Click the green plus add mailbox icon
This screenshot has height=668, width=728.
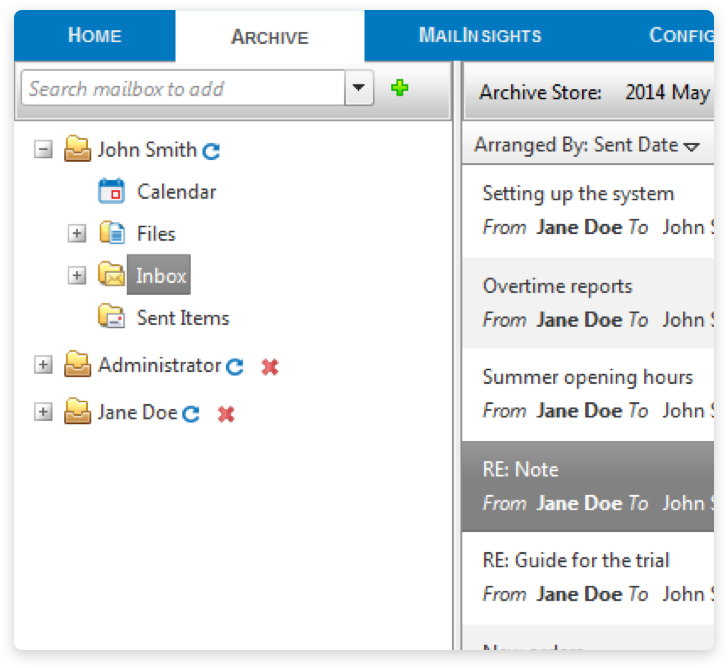point(400,89)
